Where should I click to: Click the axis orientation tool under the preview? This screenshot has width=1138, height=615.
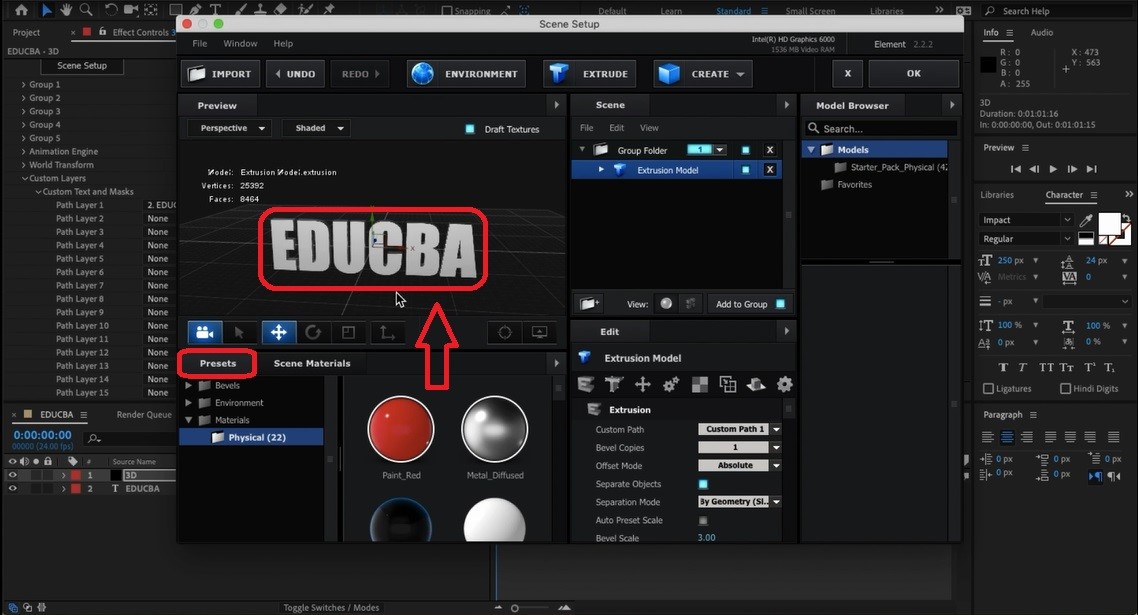[387, 333]
